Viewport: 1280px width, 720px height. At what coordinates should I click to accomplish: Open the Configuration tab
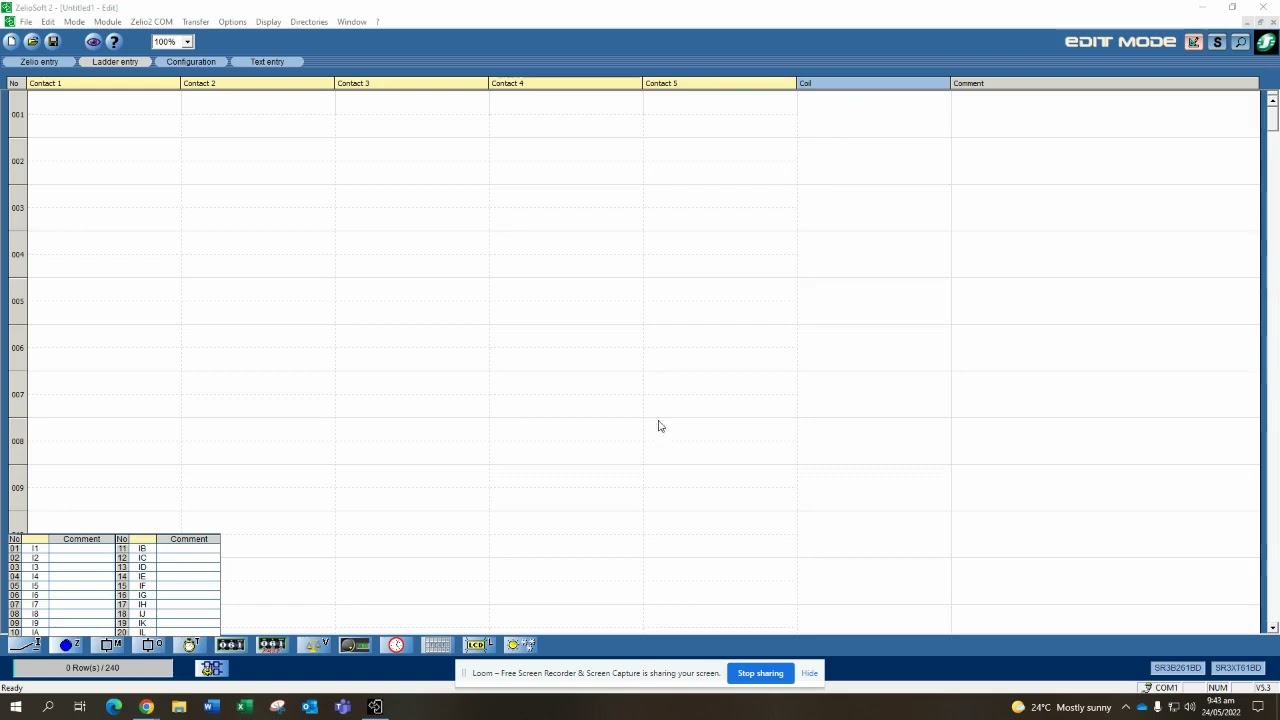click(191, 62)
